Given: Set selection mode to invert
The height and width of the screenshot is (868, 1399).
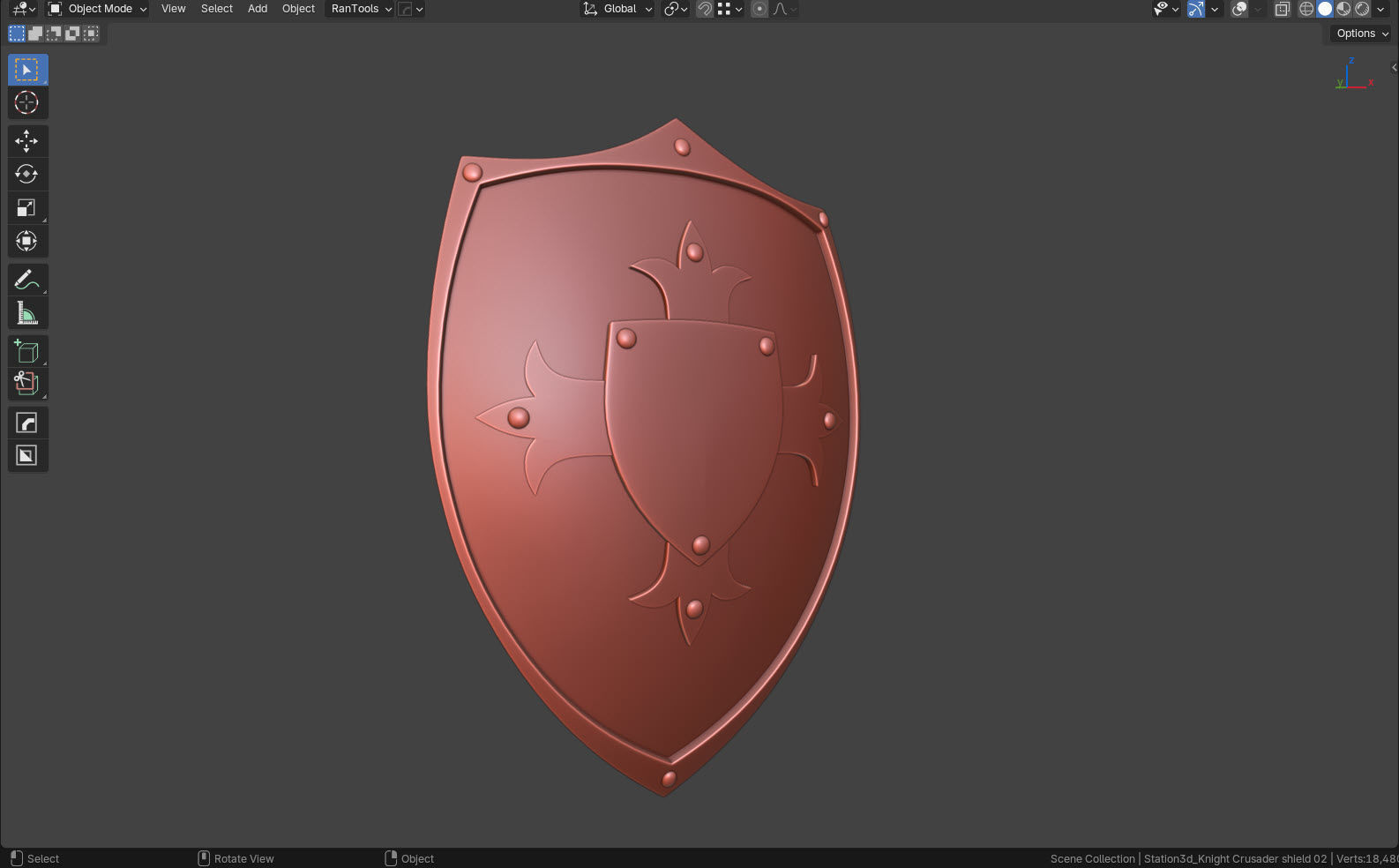Looking at the screenshot, I should 72,34.
